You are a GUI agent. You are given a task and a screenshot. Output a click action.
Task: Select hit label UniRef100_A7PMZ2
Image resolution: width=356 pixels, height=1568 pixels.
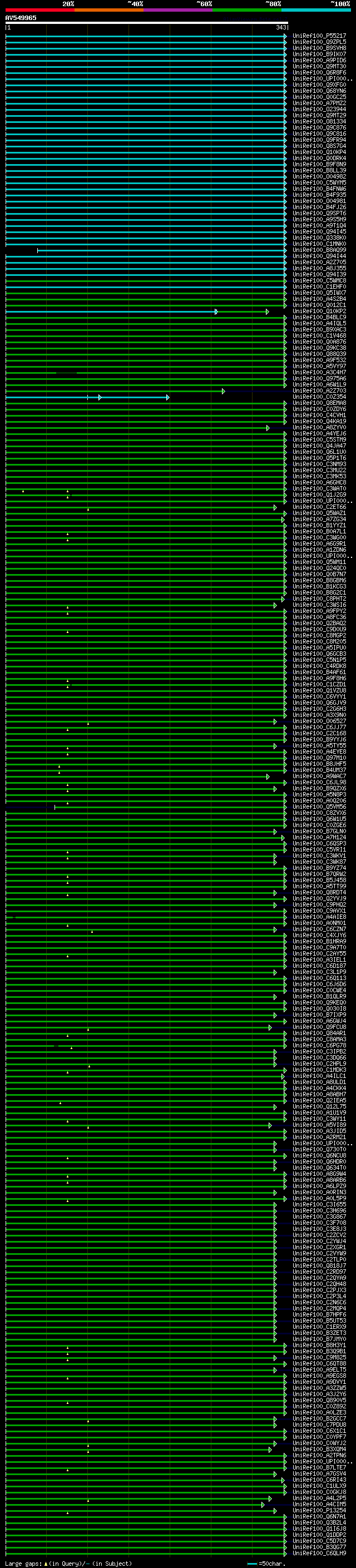(319, 103)
